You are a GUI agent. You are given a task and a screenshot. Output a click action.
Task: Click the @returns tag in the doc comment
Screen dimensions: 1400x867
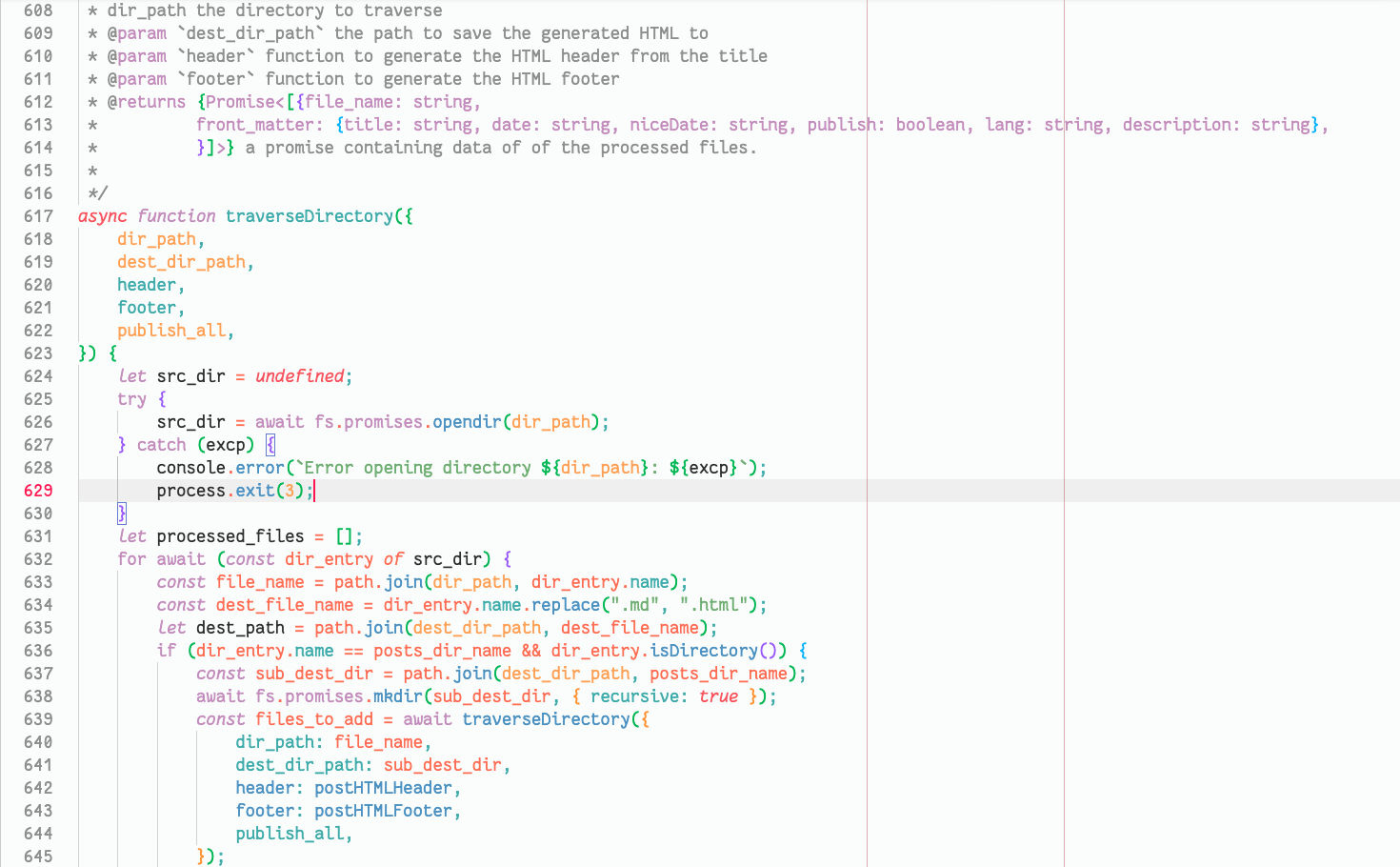[x=149, y=101]
